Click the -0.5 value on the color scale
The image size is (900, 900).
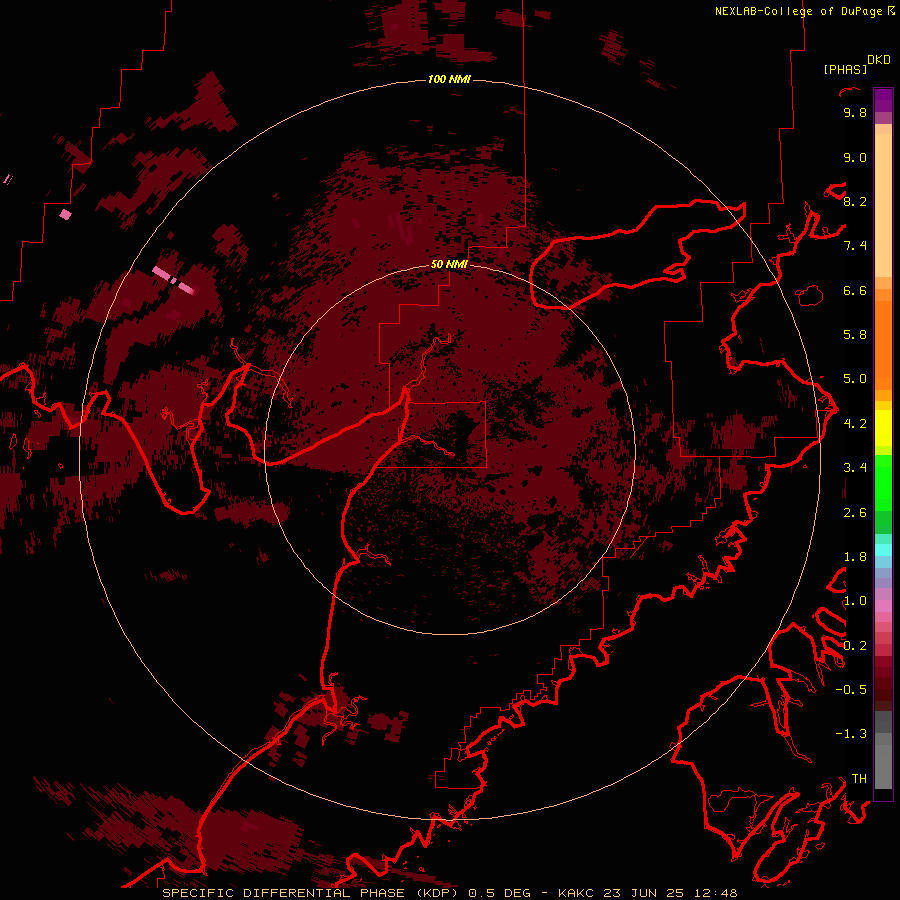pos(851,690)
